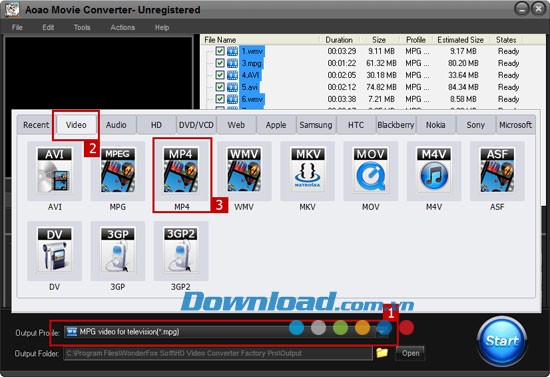The height and width of the screenshot is (377, 550).
Task: Toggle the 5.avi file checkbox
Action: pos(220,87)
